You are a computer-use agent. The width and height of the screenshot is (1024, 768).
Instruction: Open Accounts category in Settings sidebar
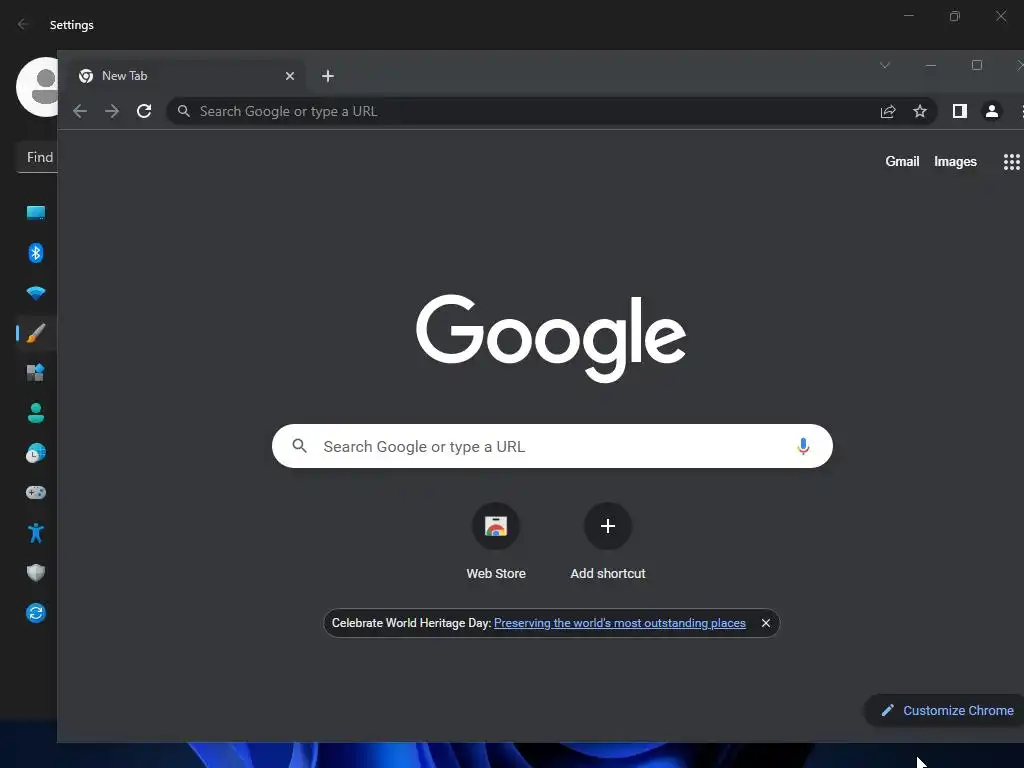(36, 413)
